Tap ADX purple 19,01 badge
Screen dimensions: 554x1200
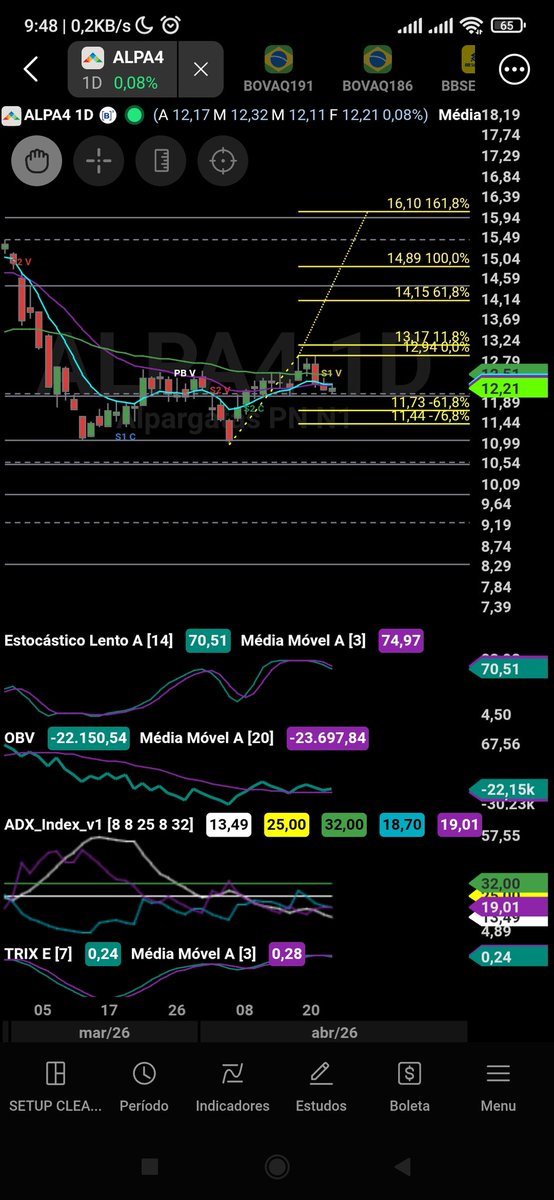coord(460,824)
